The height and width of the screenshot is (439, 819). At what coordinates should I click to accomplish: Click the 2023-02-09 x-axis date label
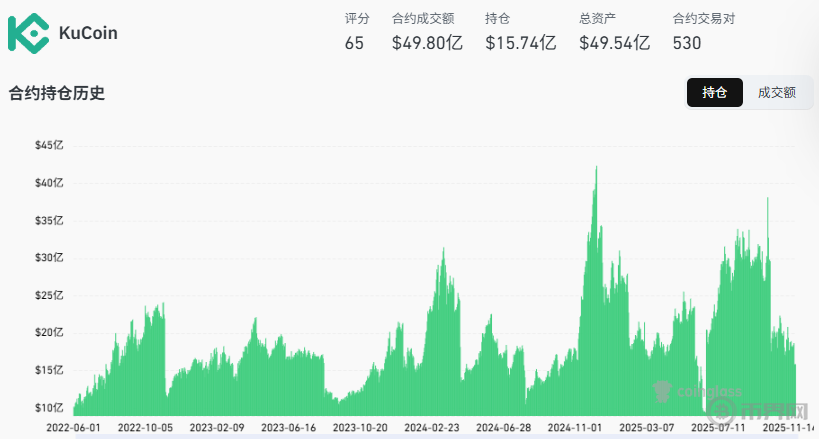217,427
